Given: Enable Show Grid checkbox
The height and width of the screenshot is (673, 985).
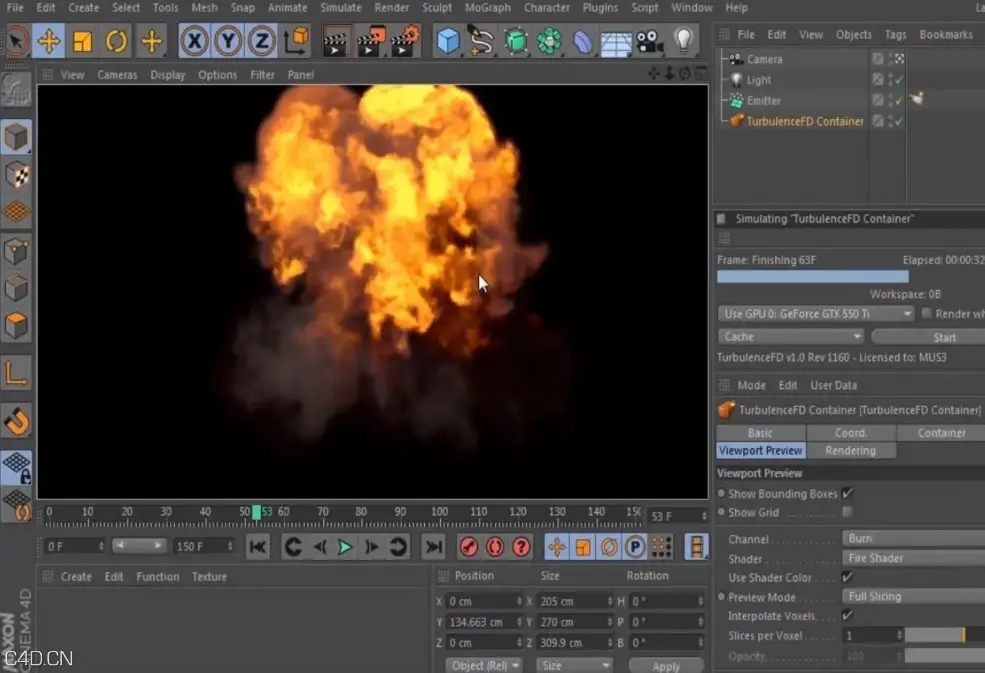Looking at the screenshot, I should coord(847,512).
